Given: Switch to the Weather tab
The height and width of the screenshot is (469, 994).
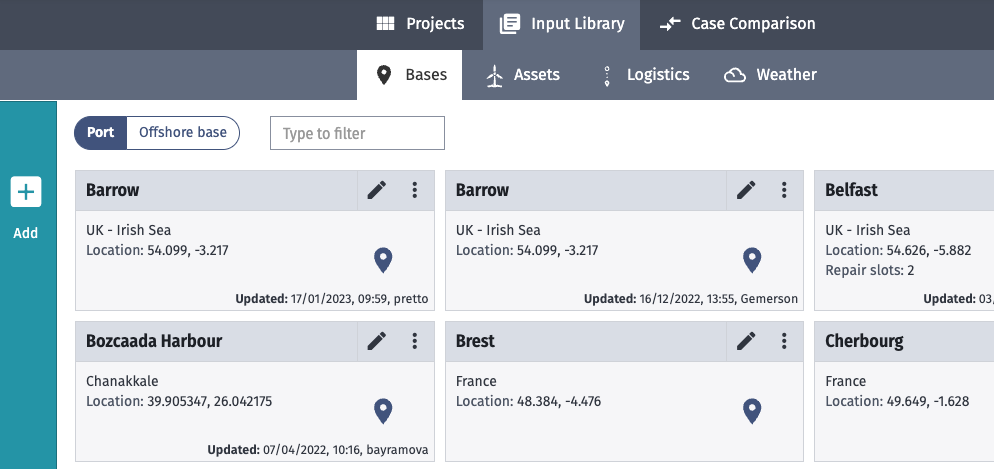Looking at the screenshot, I should (770, 75).
